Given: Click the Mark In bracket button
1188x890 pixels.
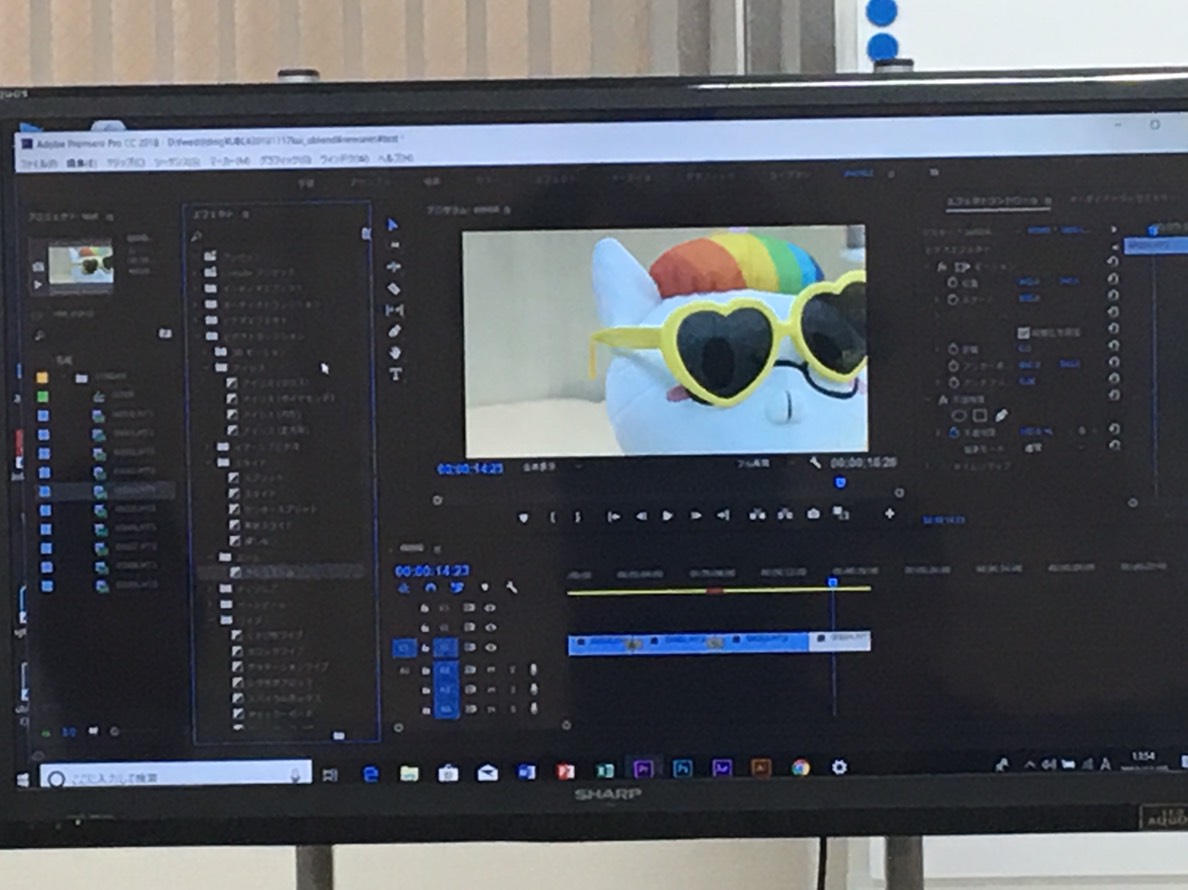Looking at the screenshot, I should [x=552, y=517].
